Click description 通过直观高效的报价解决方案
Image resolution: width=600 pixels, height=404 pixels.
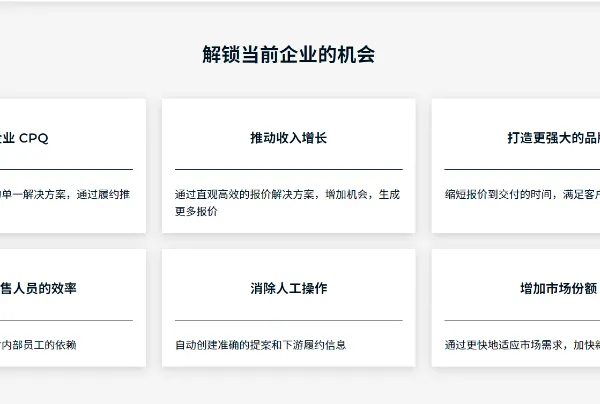click(x=246, y=194)
